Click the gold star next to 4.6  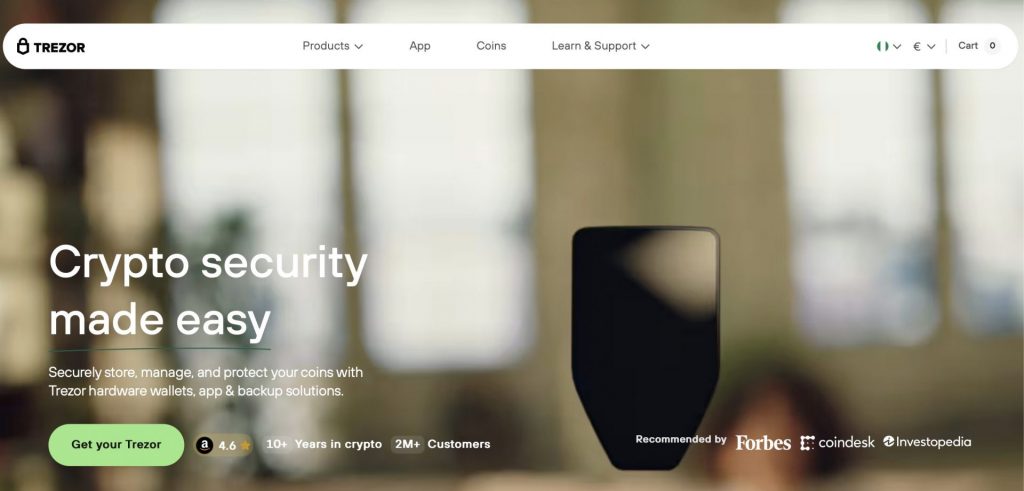coord(245,446)
